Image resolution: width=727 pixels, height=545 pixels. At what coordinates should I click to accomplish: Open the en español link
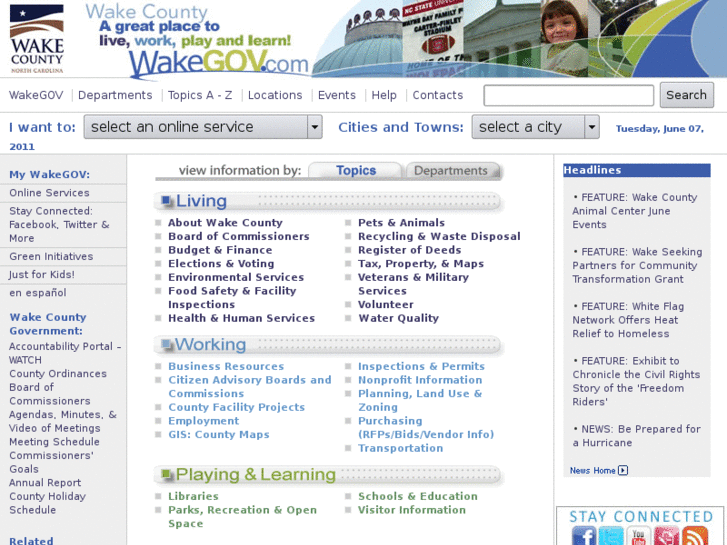tap(38, 293)
